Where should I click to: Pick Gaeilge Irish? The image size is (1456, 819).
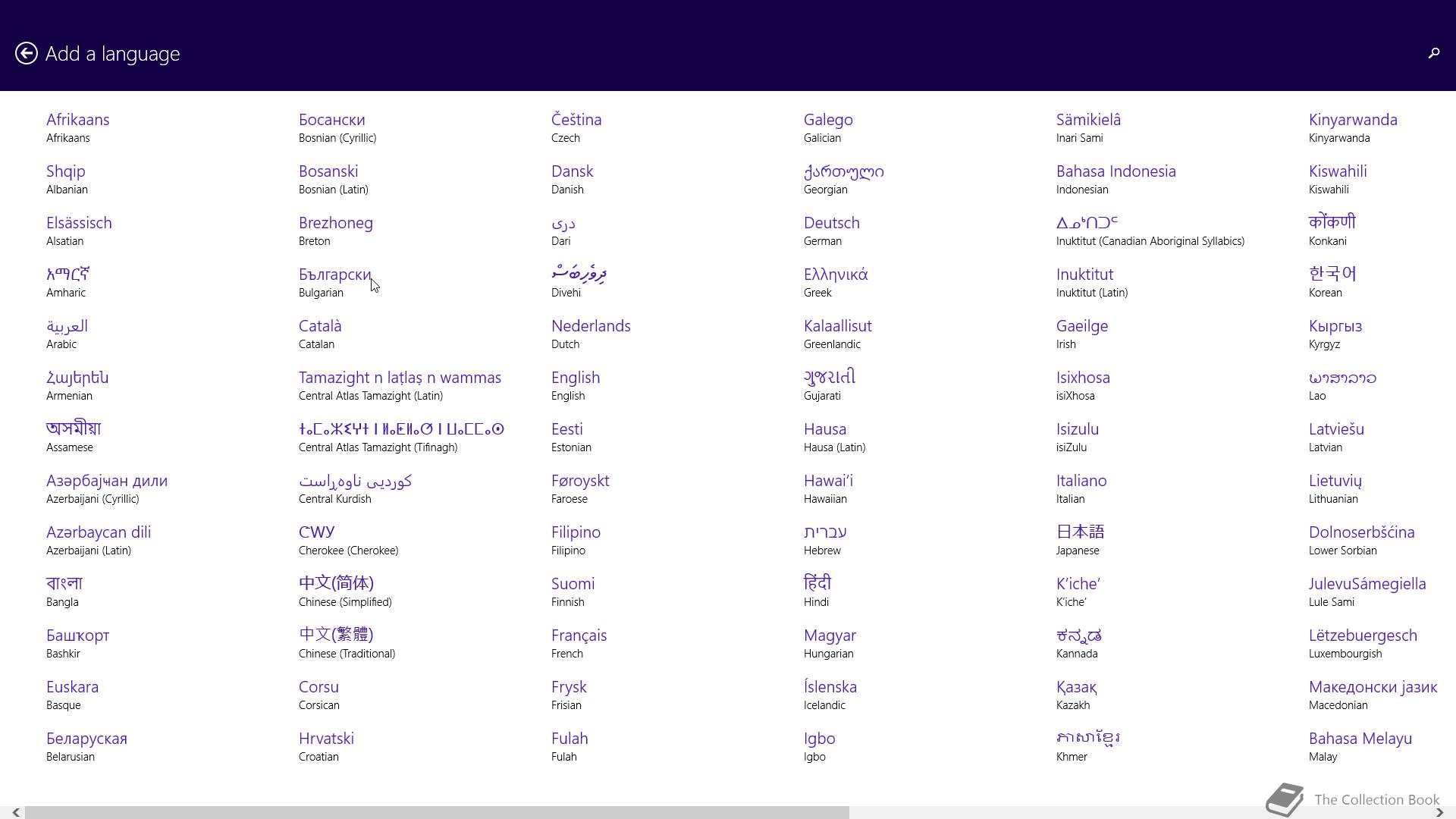(1082, 334)
